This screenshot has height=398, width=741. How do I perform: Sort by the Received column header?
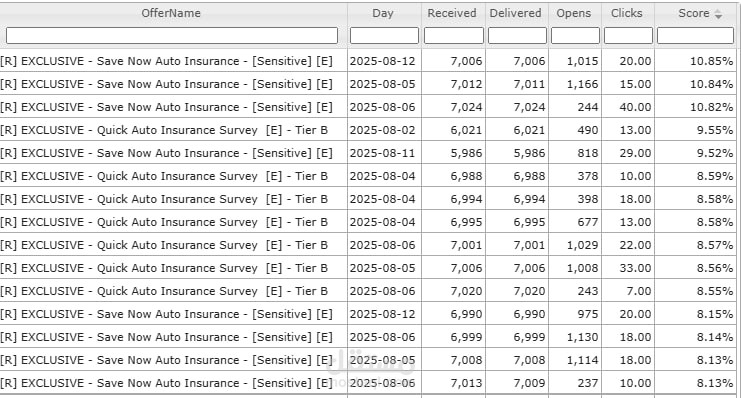[x=452, y=13]
